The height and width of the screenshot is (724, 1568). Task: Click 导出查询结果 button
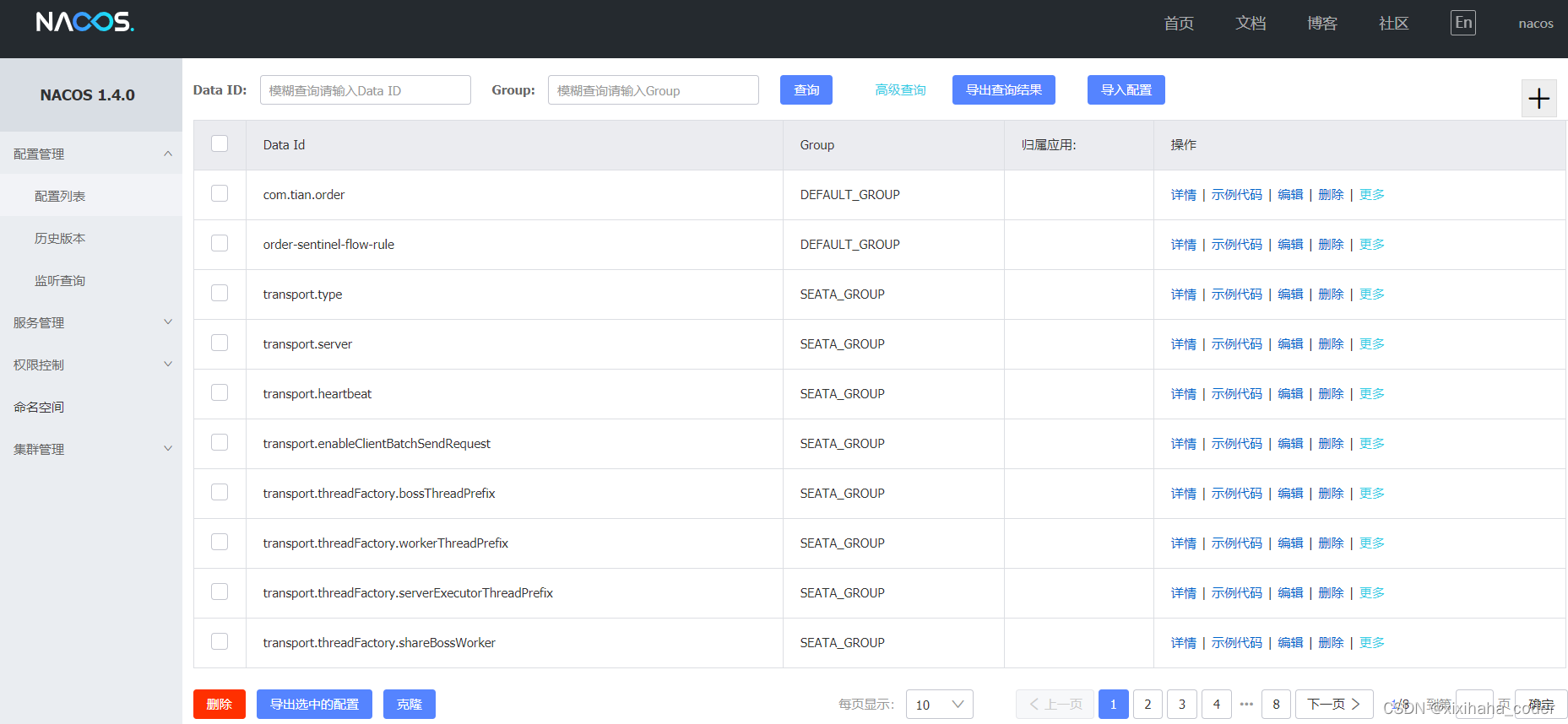(x=1004, y=89)
